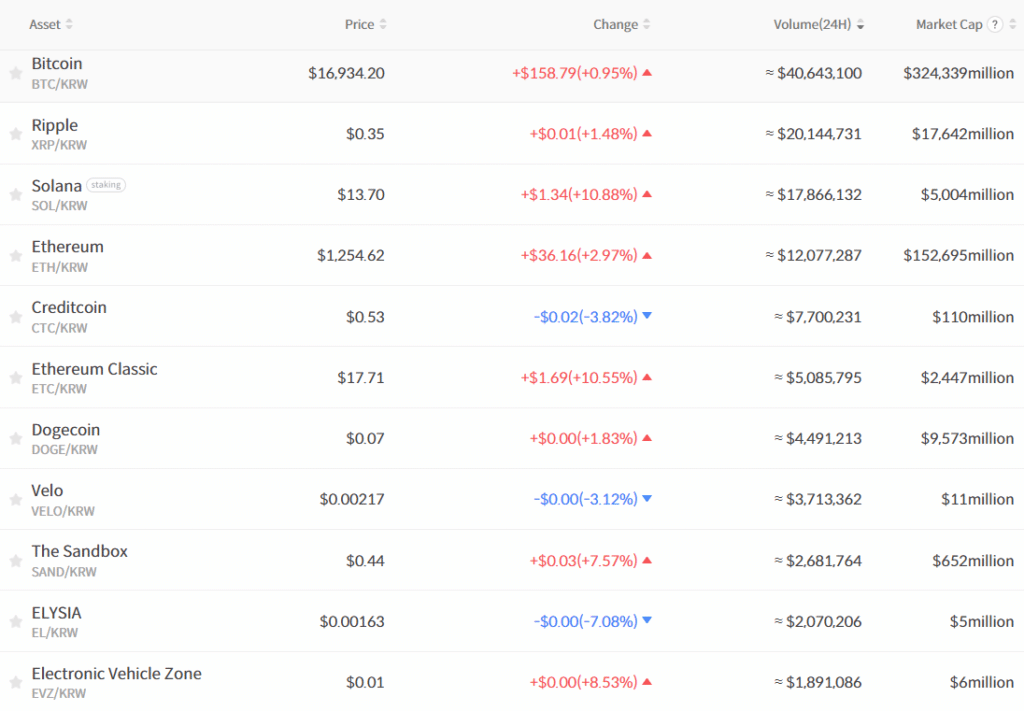The width and height of the screenshot is (1024, 711).
Task: Favorite Bitcoin with its star icon
Action: tap(16, 73)
